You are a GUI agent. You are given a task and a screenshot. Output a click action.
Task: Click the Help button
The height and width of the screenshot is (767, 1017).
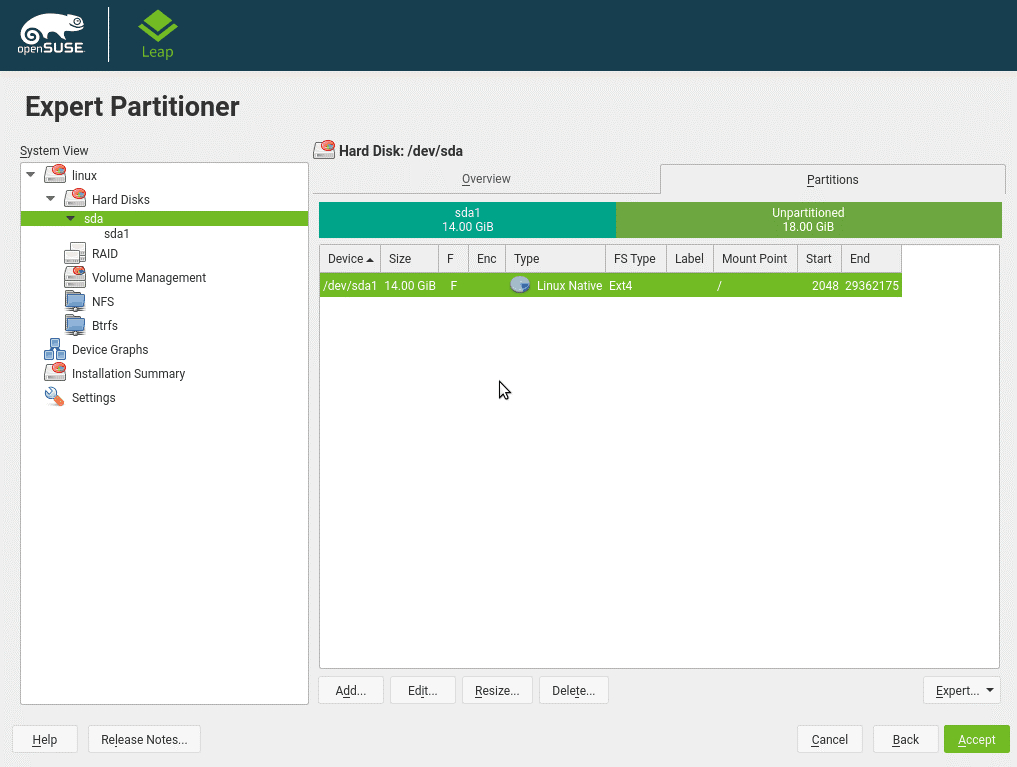tap(45, 739)
